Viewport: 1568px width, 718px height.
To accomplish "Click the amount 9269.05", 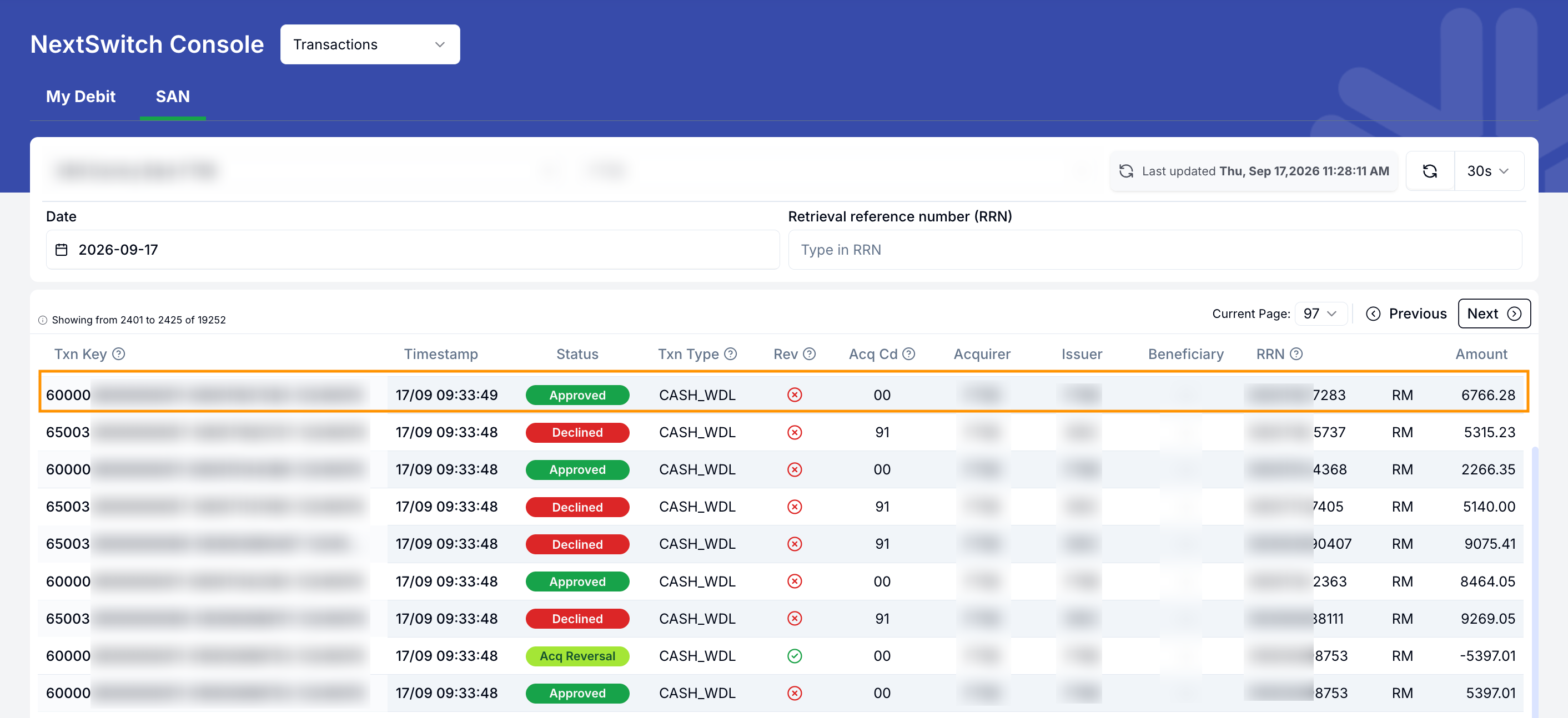I will pos(1487,618).
